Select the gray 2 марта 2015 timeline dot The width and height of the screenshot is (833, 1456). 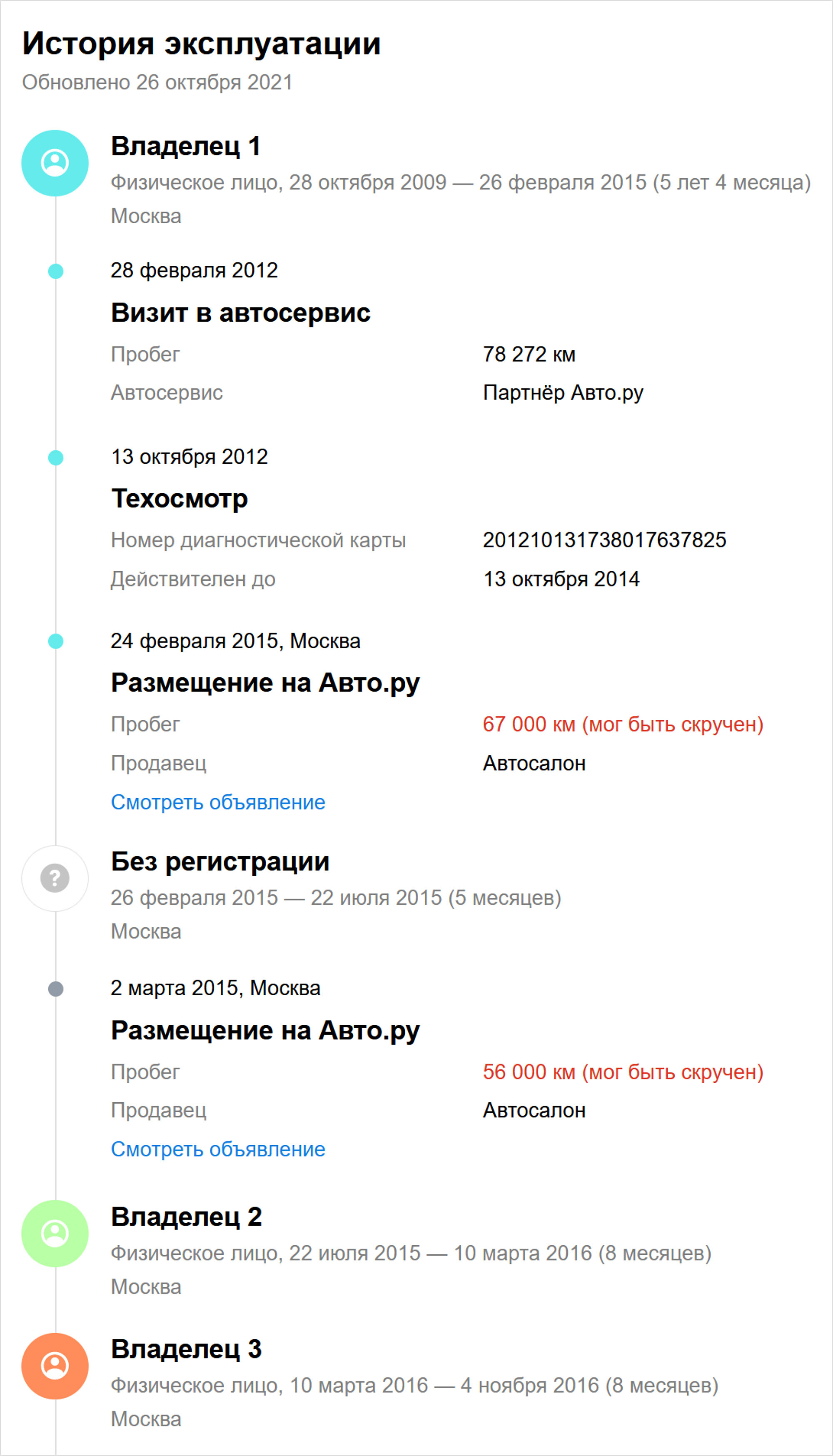click(x=55, y=989)
